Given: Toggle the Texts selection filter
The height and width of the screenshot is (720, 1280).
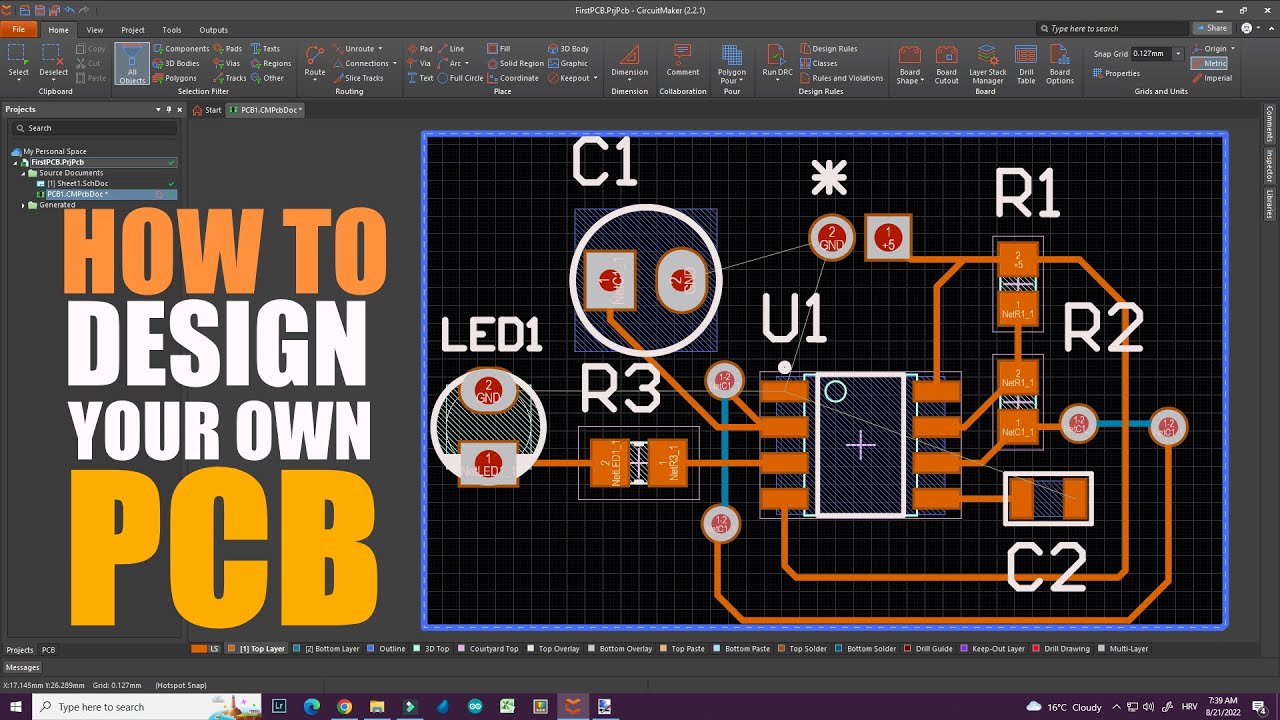Looking at the screenshot, I should point(265,48).
